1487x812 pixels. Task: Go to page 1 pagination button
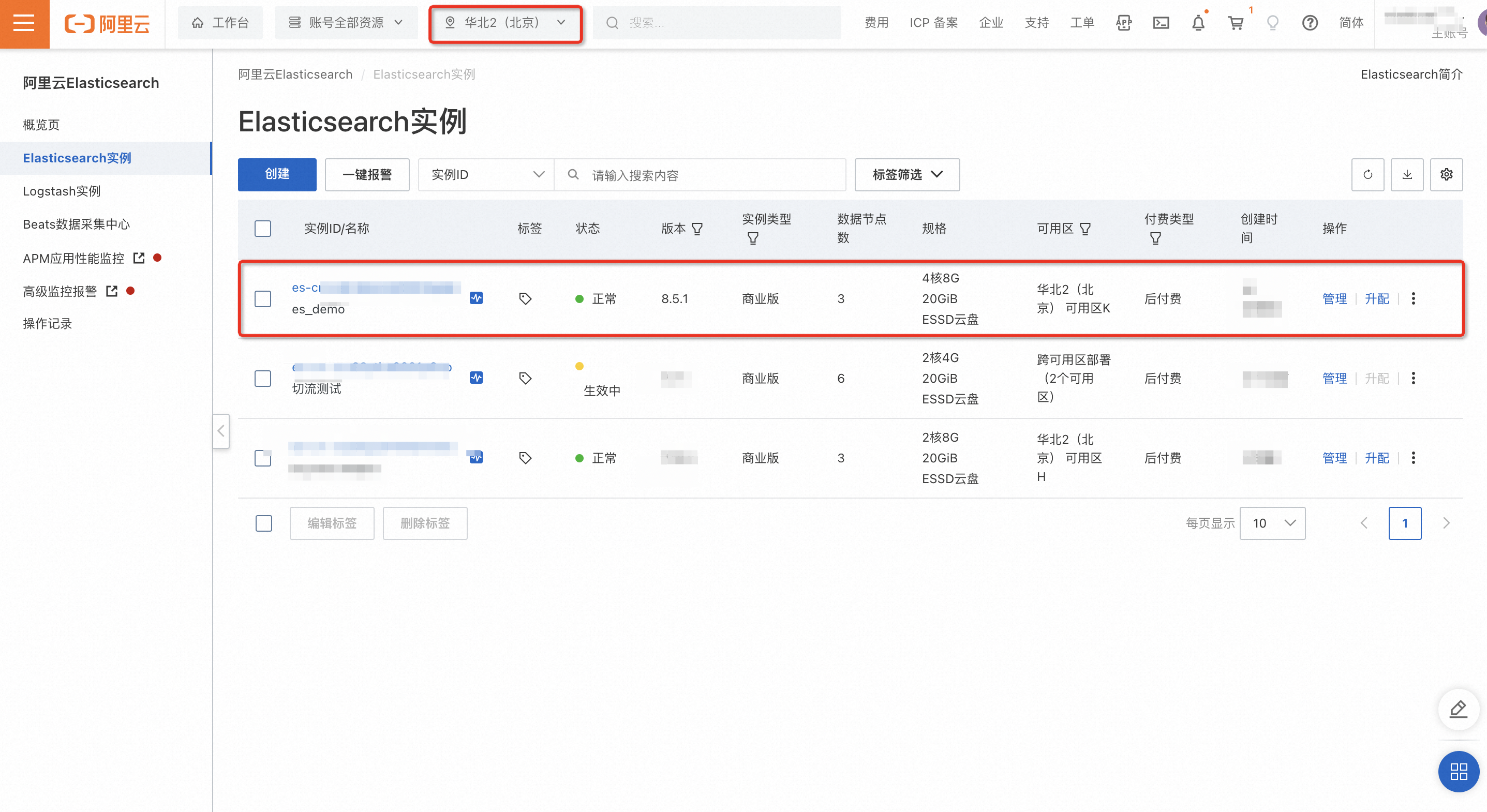1405,523
